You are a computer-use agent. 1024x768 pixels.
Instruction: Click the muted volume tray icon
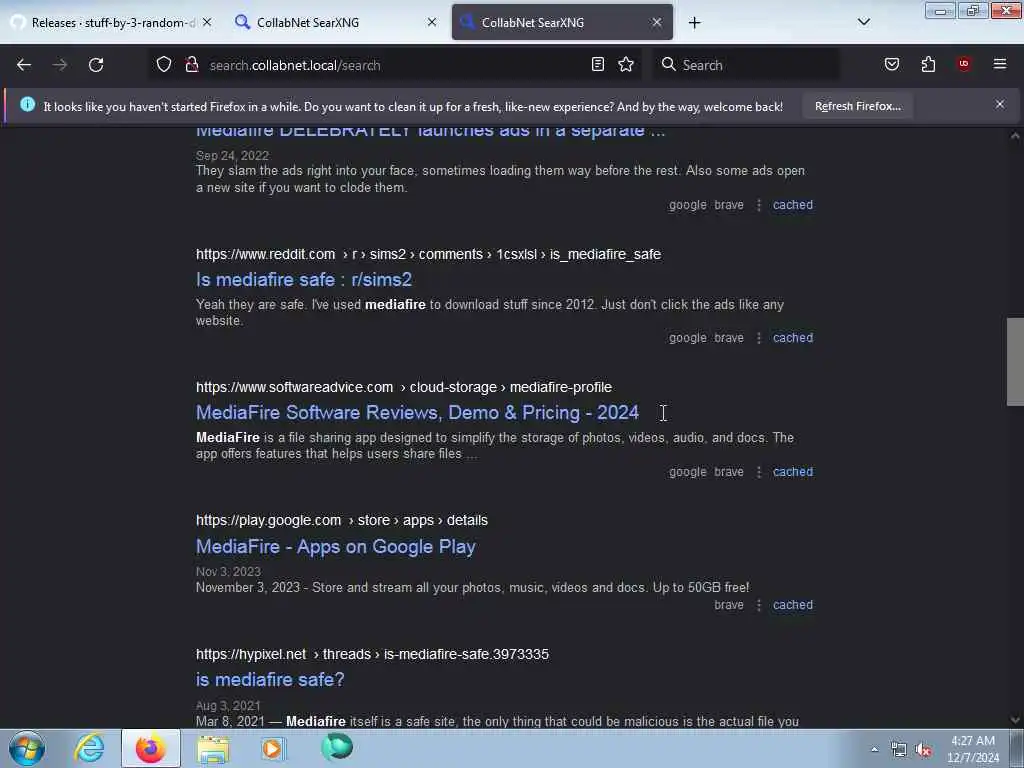[x=923, y=750]
